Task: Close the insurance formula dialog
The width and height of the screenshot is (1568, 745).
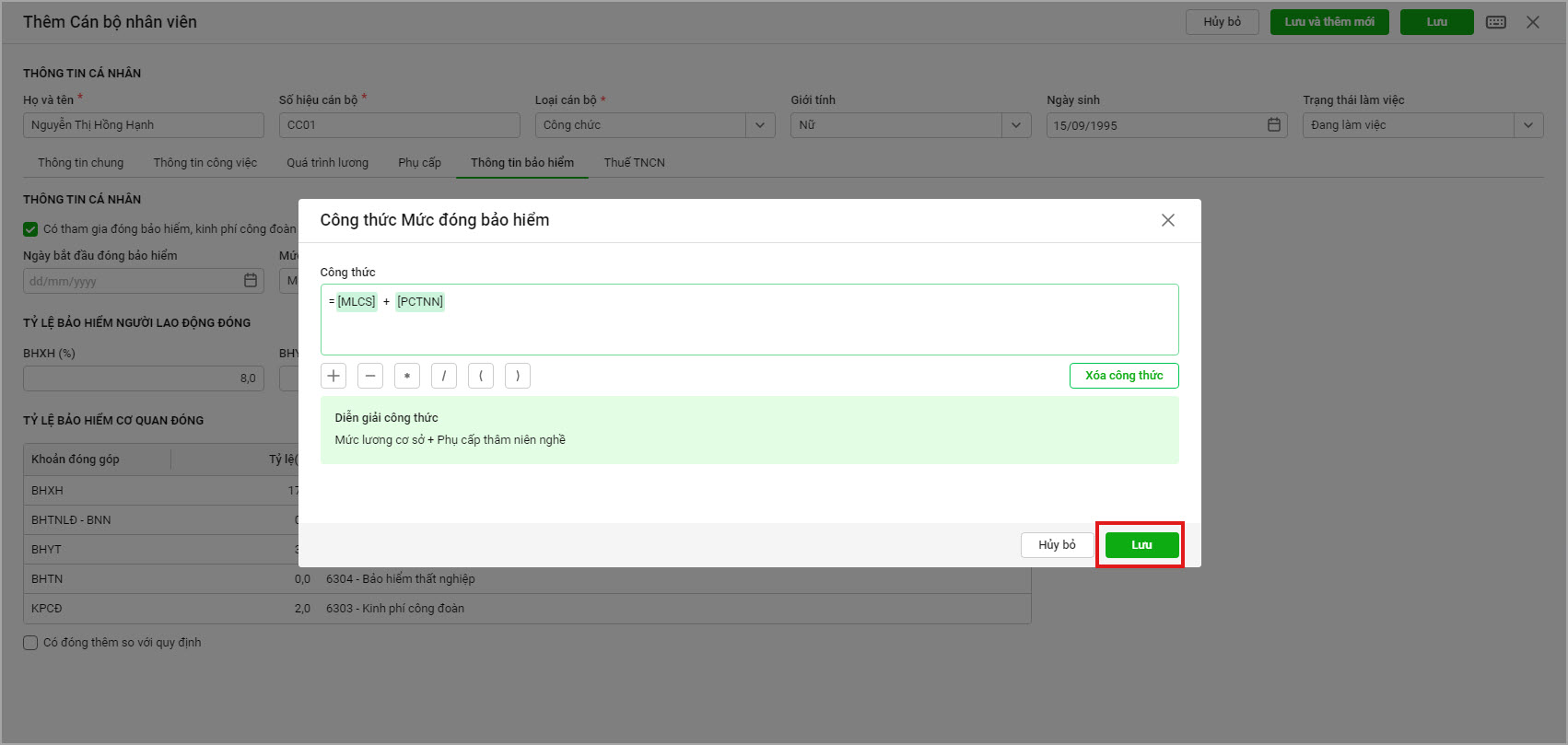Action: click(x=1167, y=220)
